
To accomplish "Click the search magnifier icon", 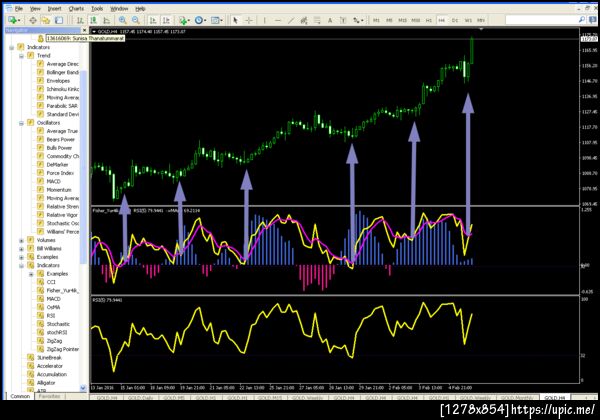I will coord(582,20).
